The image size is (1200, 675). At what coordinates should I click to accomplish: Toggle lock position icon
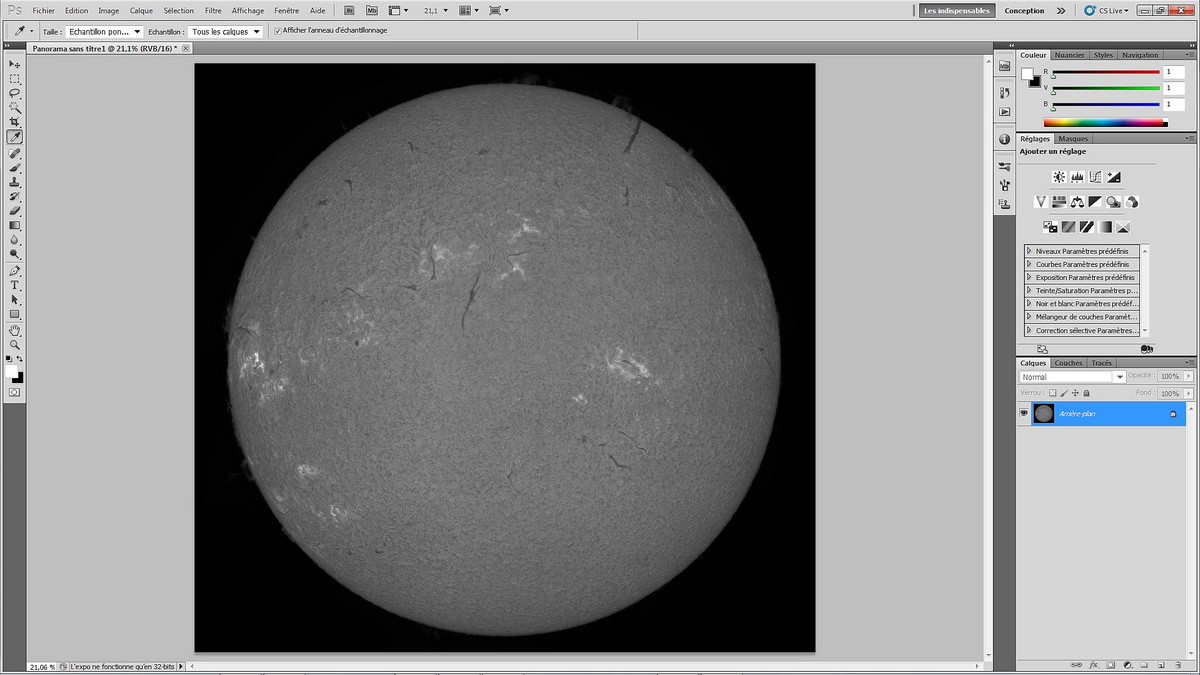tap(1074, 393)
